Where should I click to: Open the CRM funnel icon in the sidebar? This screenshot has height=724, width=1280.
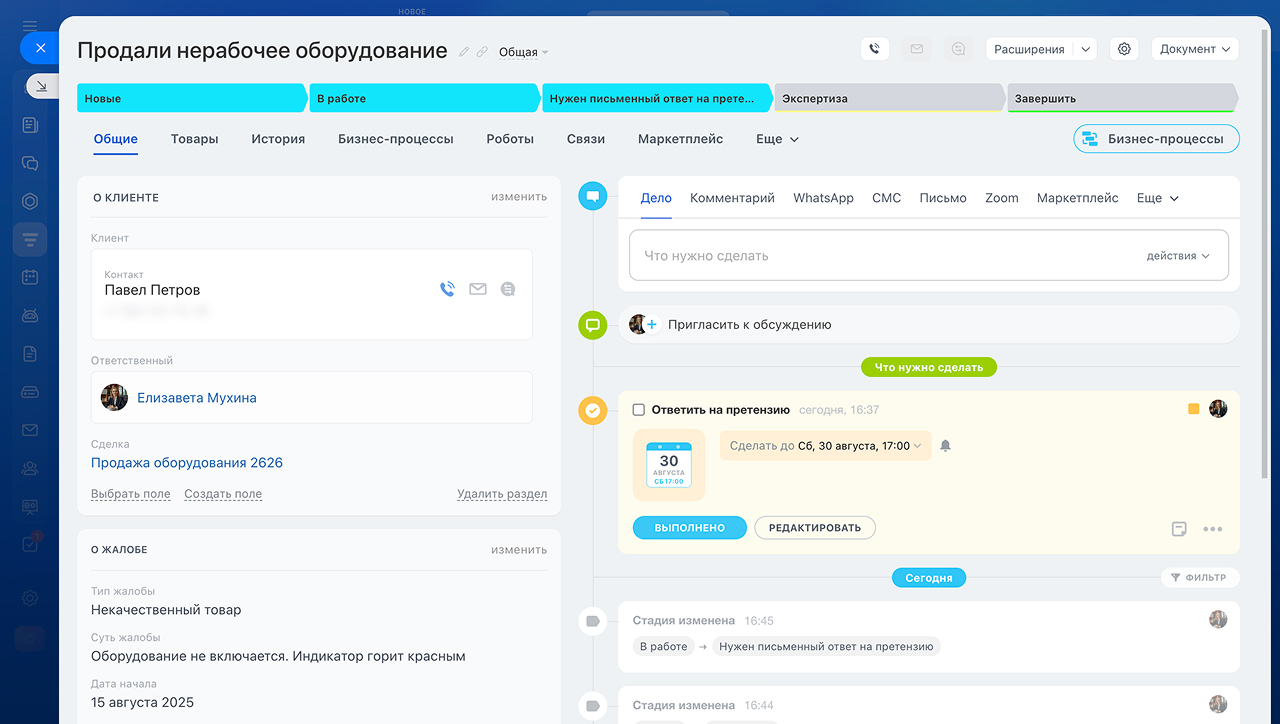point(30,239)
